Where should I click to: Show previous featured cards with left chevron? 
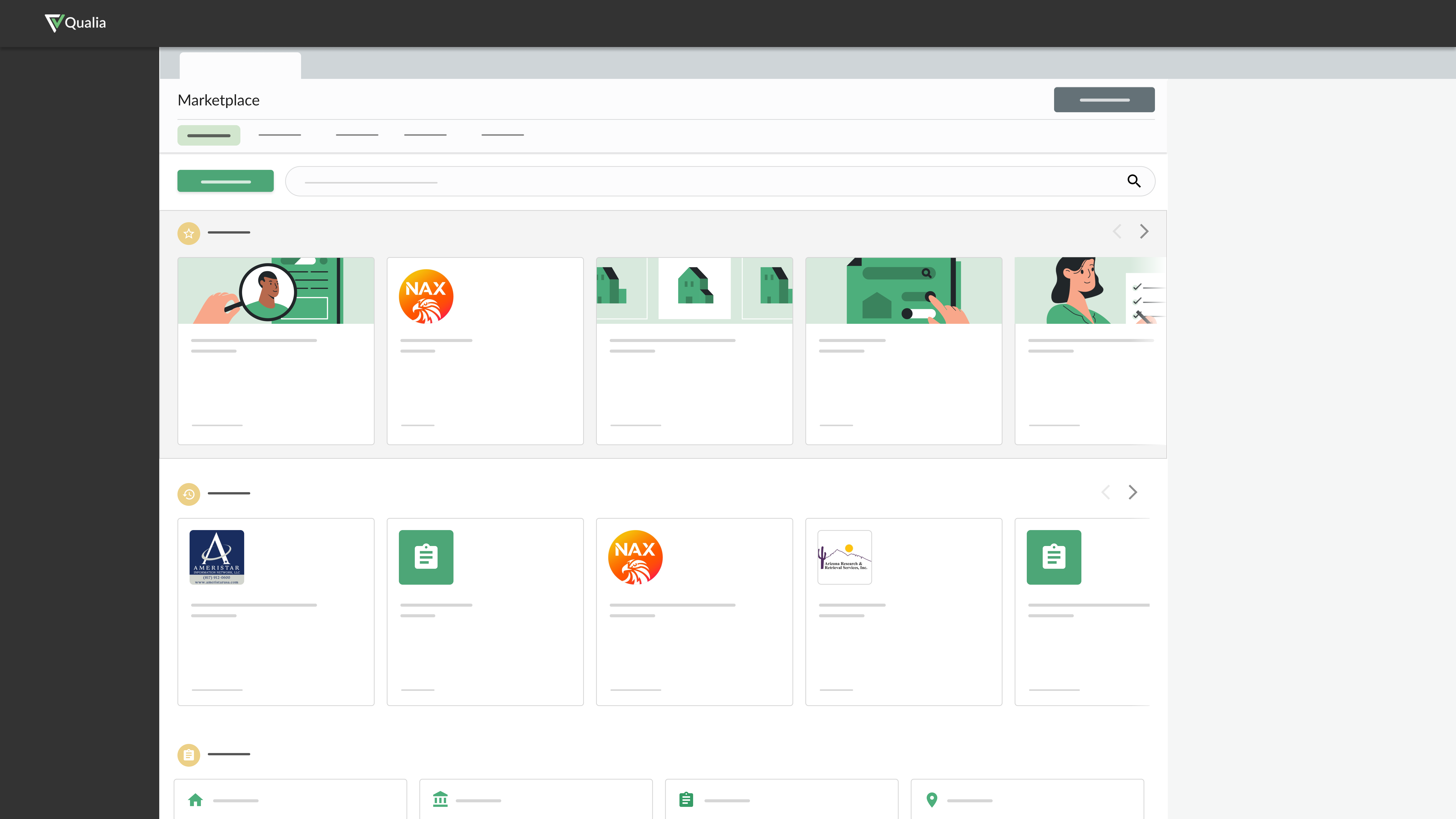1117,231
